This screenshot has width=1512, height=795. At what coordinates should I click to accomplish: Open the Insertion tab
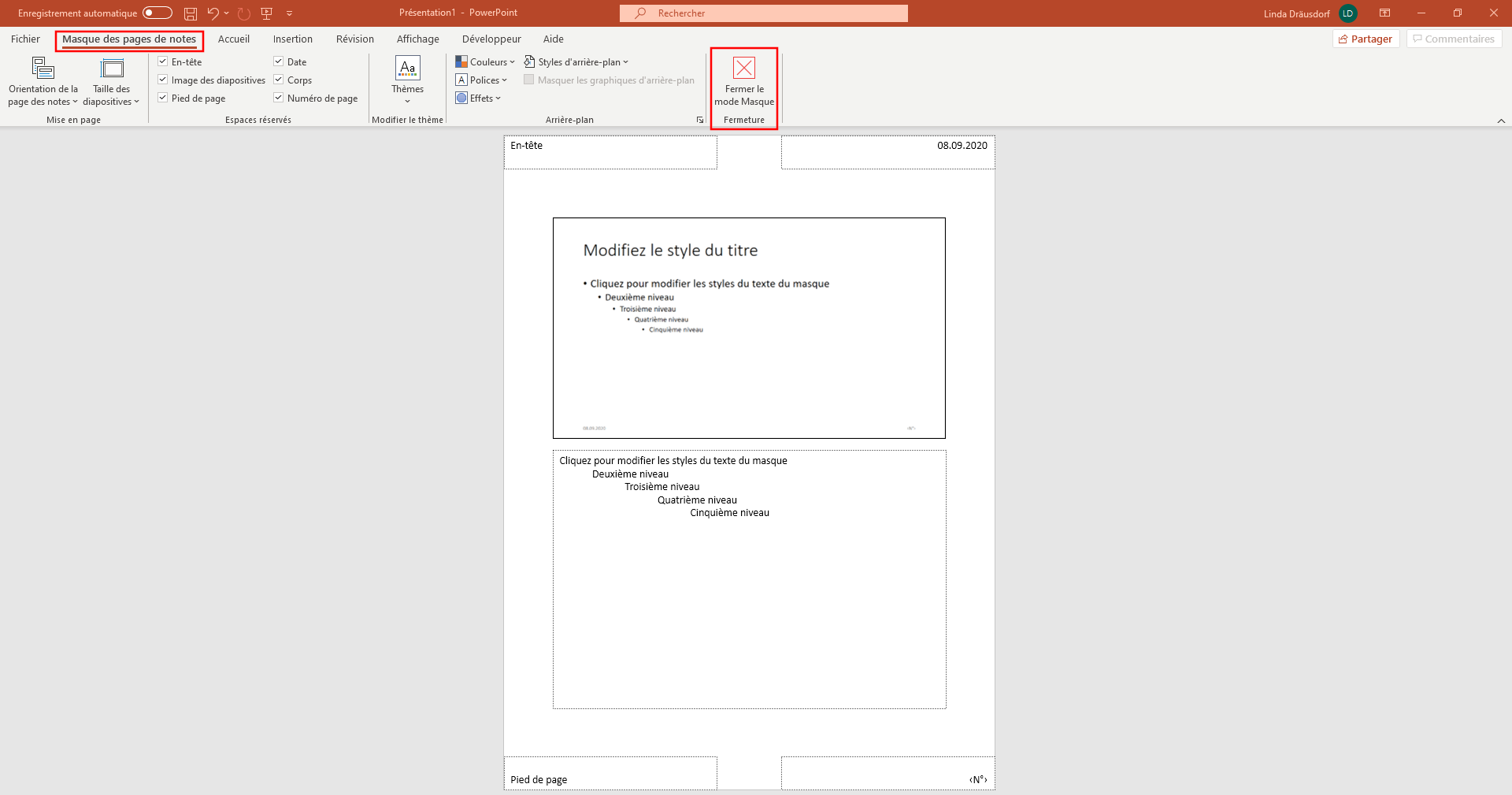click(293, 39)
